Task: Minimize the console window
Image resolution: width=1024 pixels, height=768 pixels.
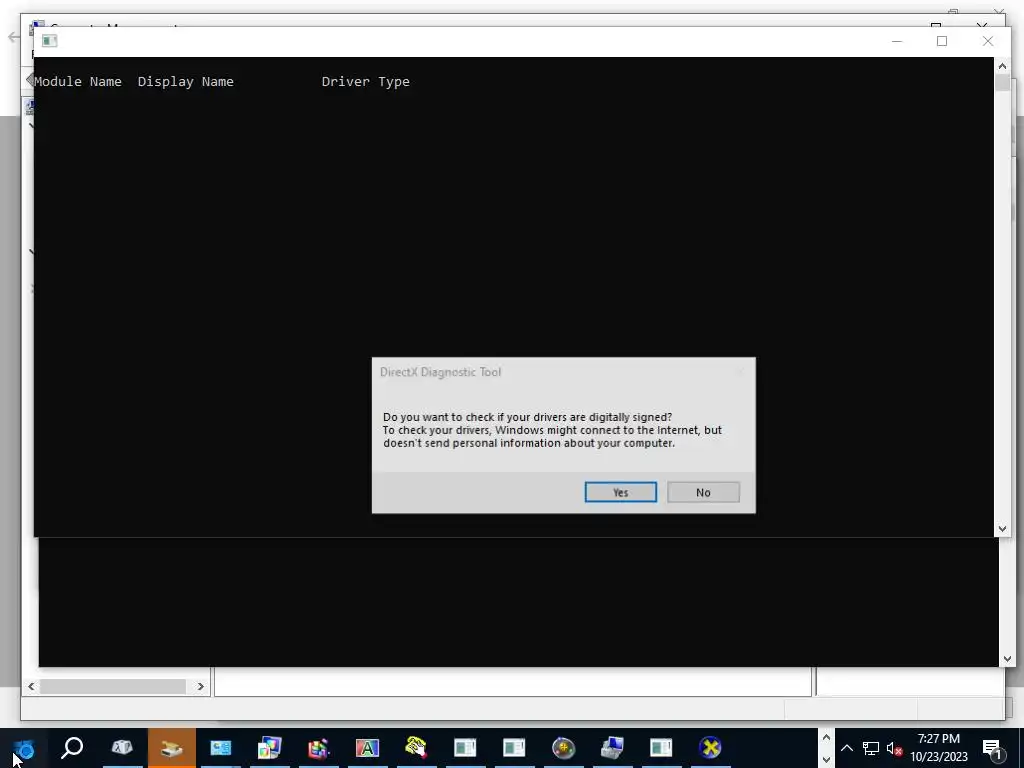Action: click(x=897, y=41)
